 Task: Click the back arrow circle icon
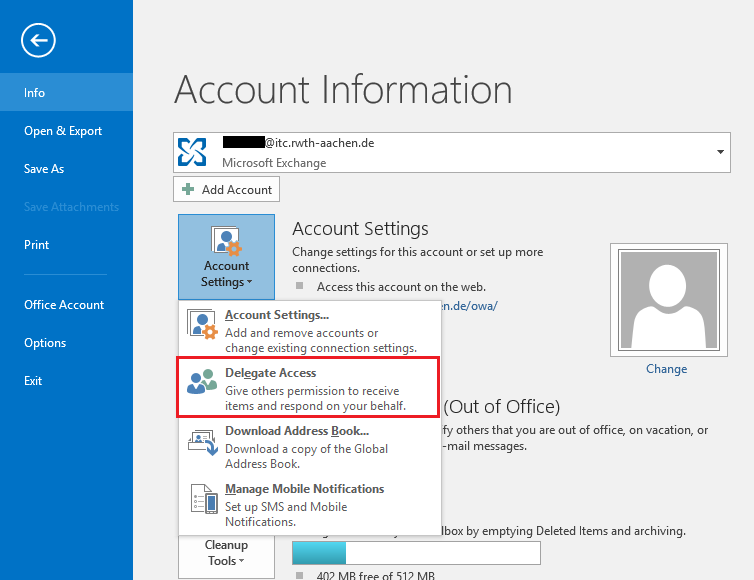pos(38,40)
